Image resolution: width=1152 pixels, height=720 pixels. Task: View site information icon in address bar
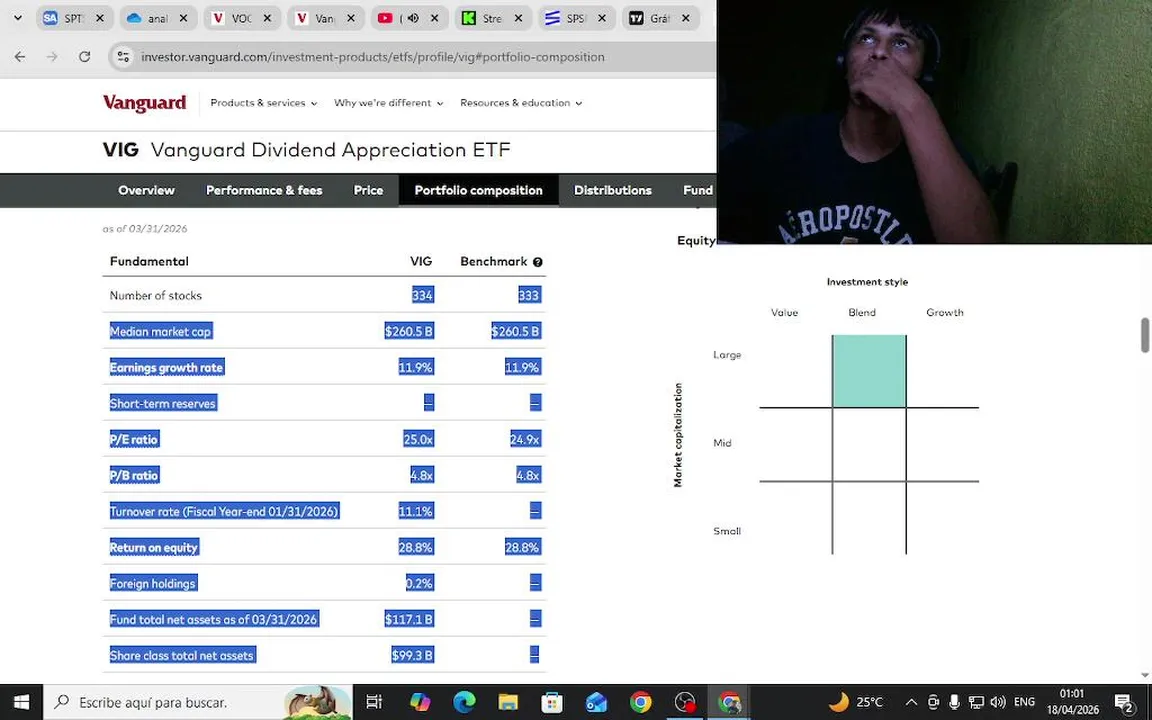coord(123,57)
